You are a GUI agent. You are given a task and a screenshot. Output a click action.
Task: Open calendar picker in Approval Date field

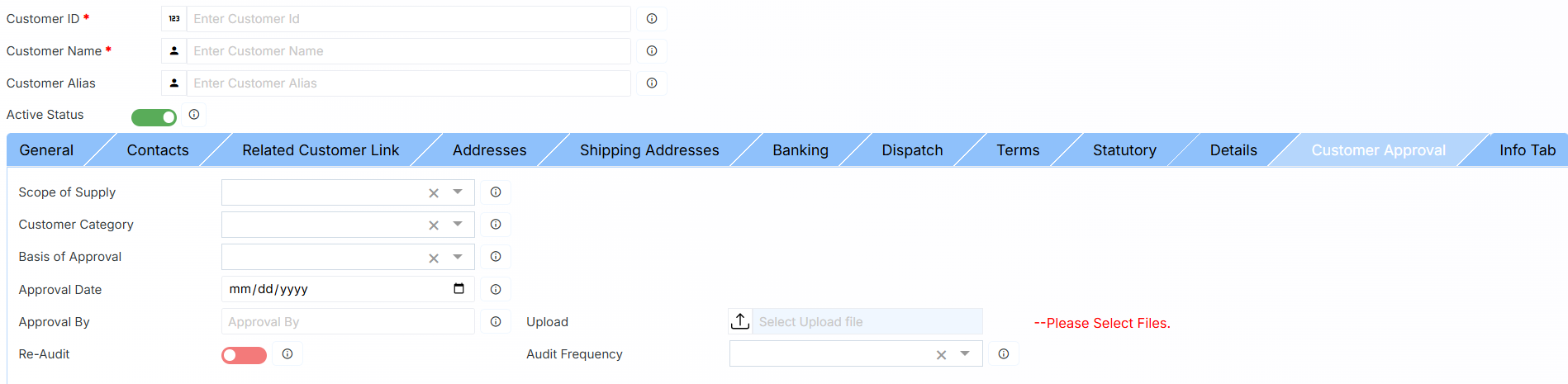459,289
